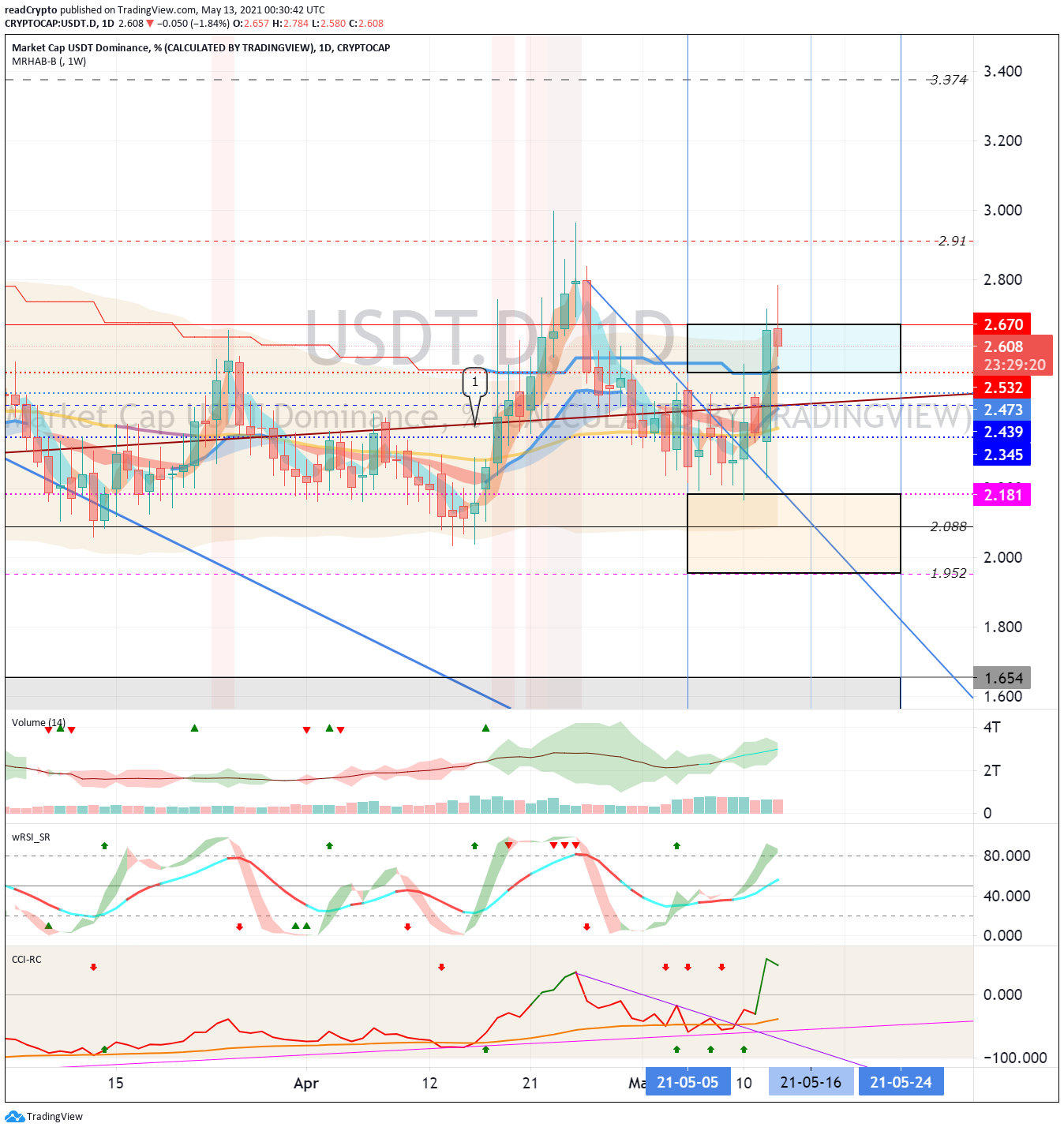Click the blue 2.473 price label

pos(1002,410)
